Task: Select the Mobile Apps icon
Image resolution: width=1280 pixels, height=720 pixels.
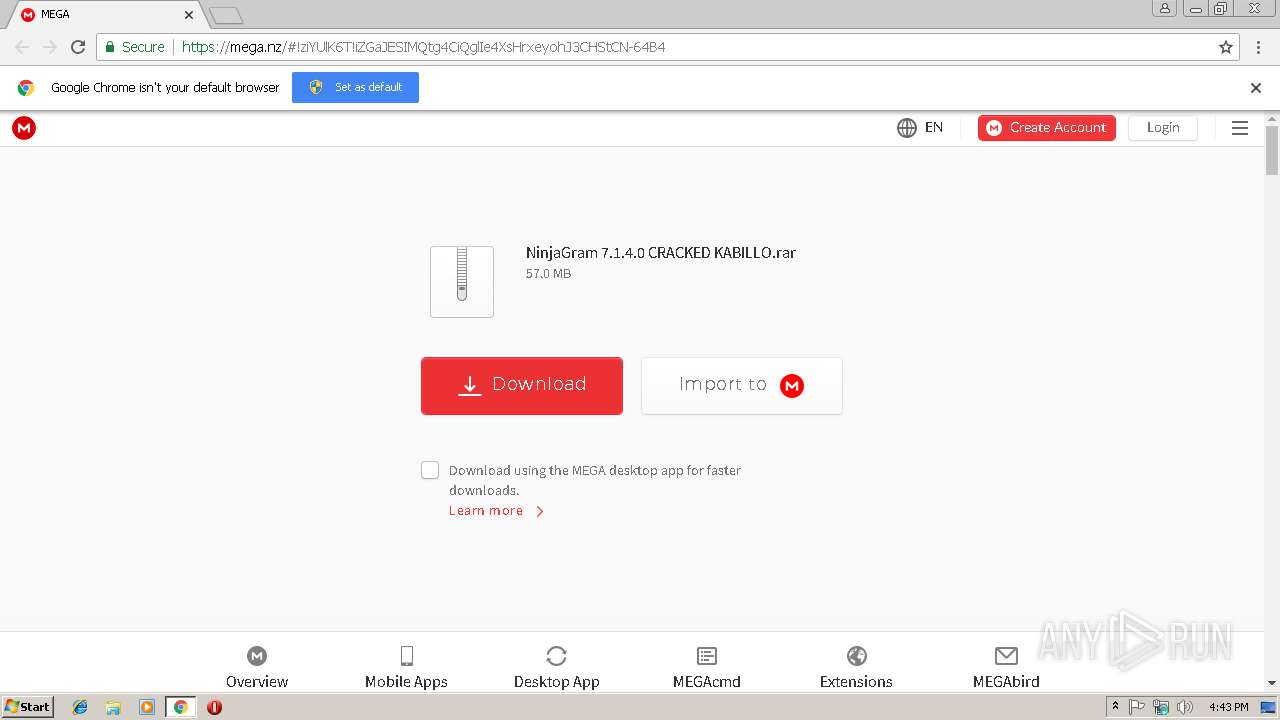Action: [407, 656]
